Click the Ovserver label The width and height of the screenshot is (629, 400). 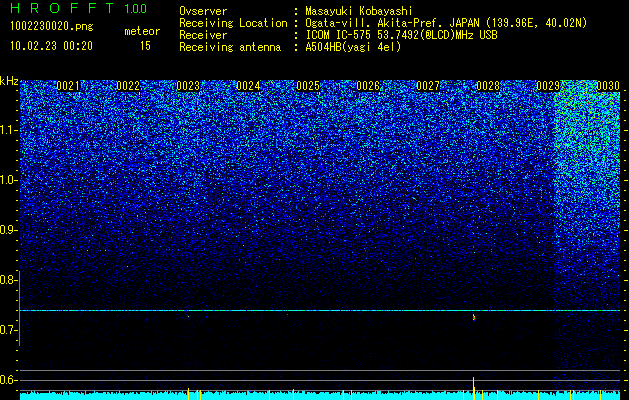point(203,11)
